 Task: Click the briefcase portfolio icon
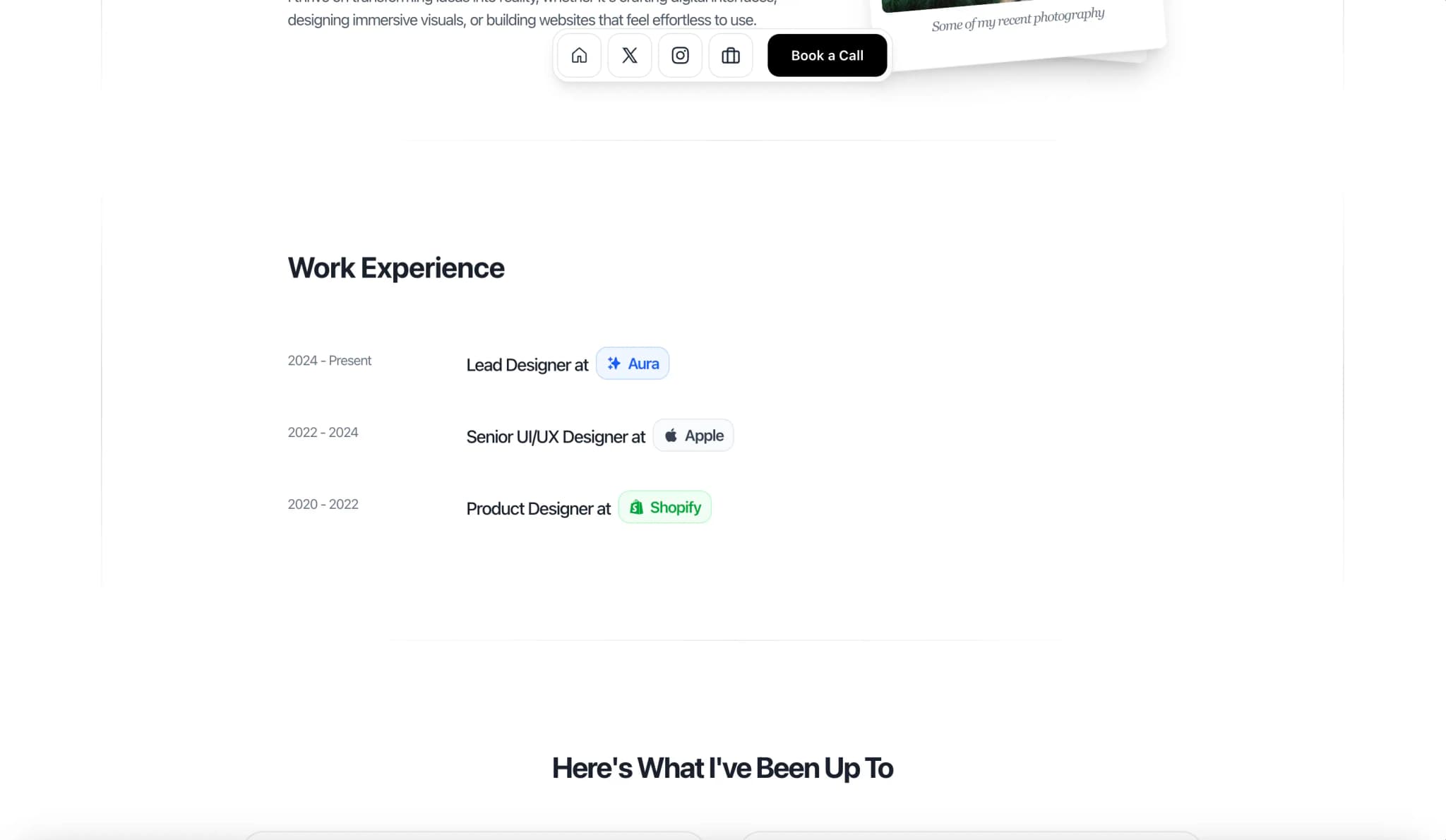pyautogui.click(x=731, y=55)
